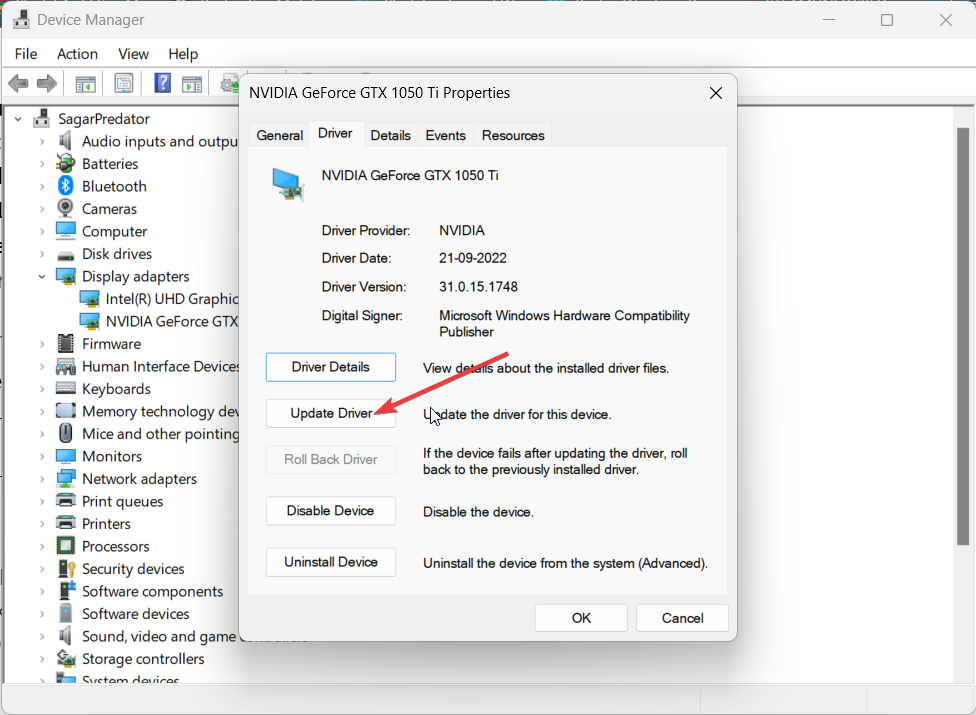Click the Keyboards category icon

point(65,388)
